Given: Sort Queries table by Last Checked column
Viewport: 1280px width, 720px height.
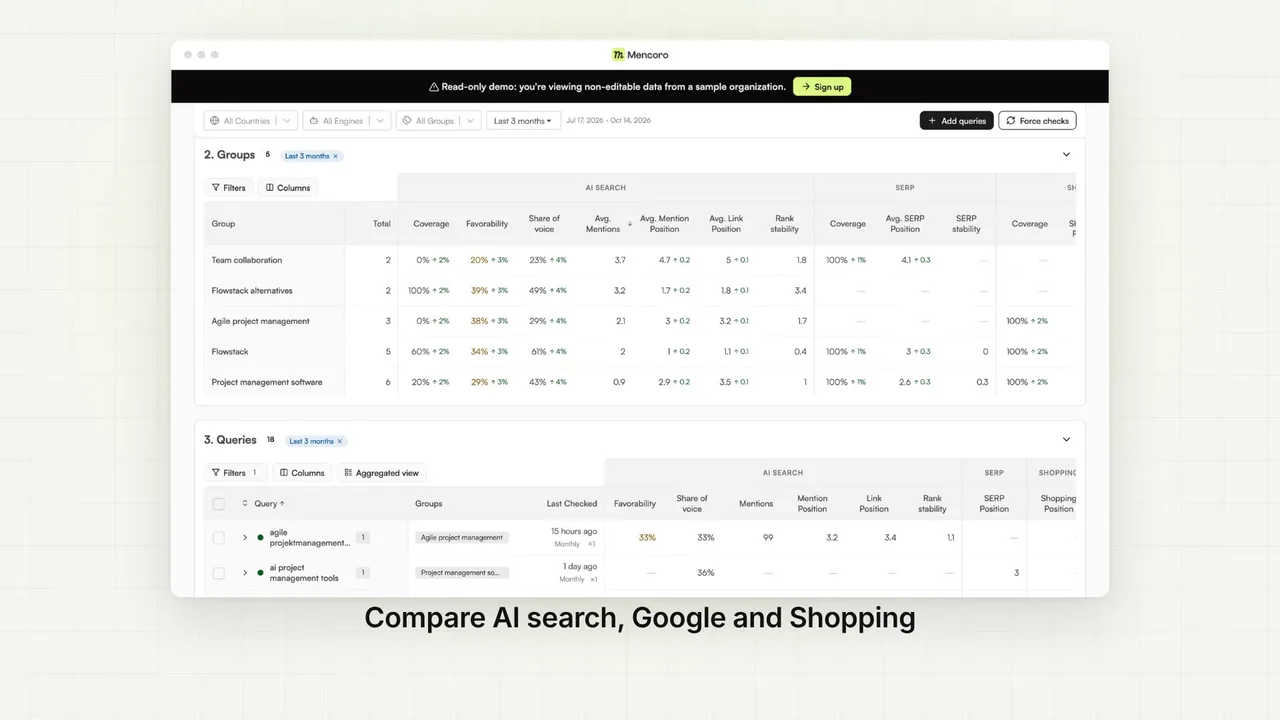Looking at the screenshot, I should 572,504.
